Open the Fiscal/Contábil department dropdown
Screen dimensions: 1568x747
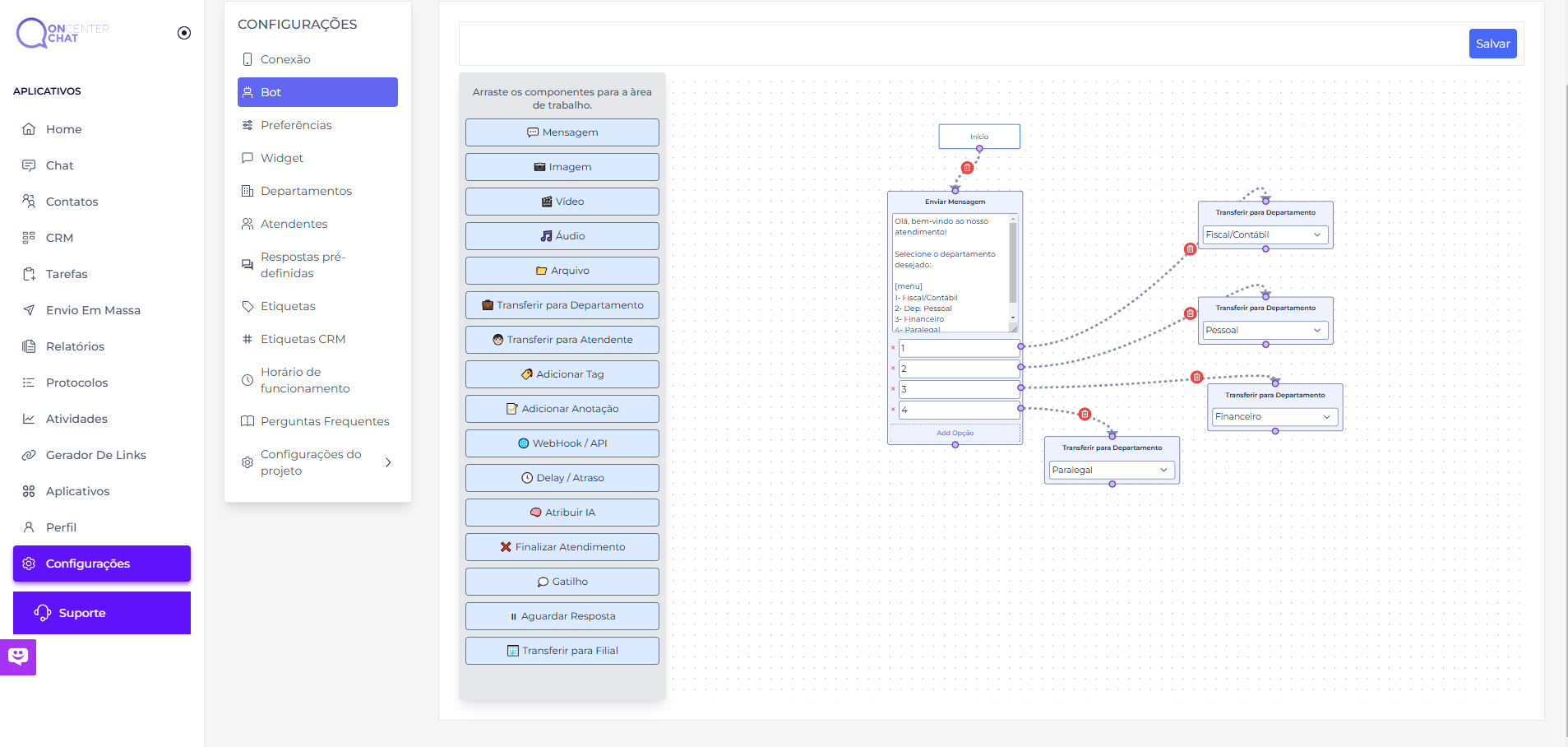pyautogui.click(x=1265, y=234)
